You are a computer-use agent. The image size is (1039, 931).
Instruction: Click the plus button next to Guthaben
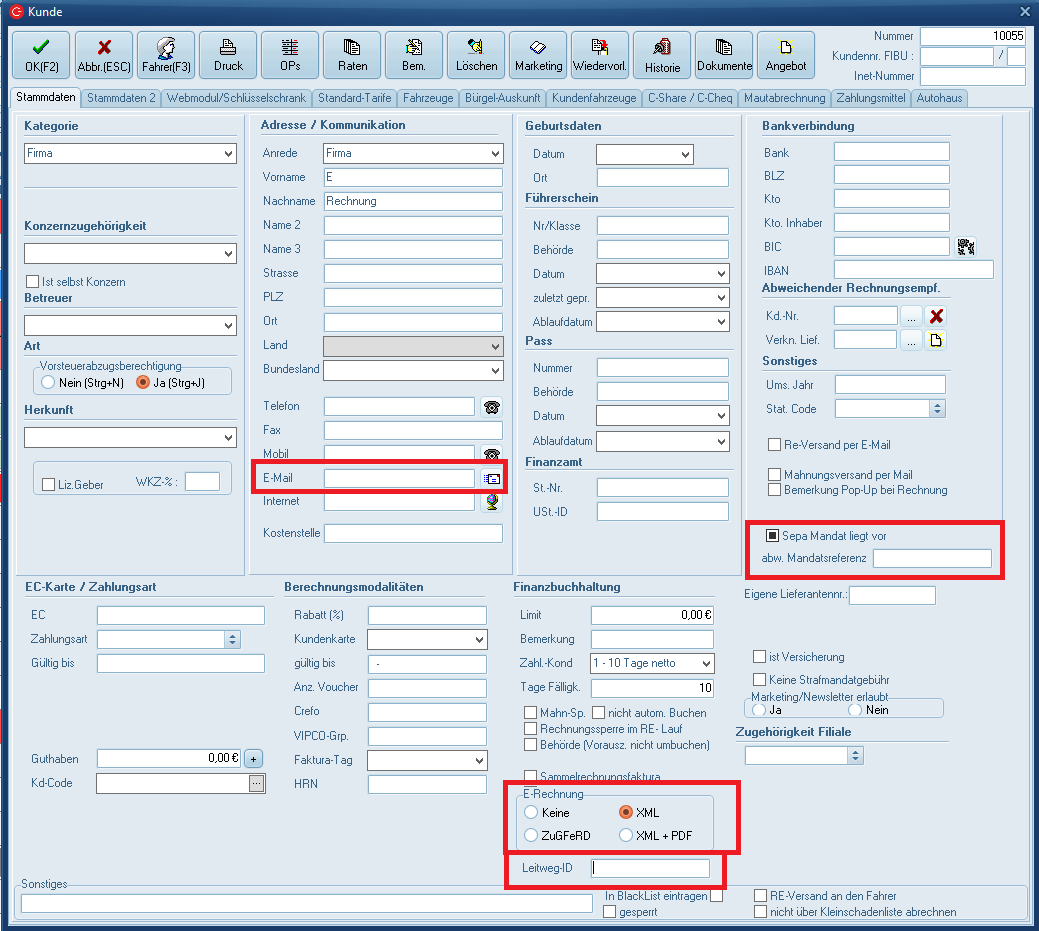(x=254, y=758)
